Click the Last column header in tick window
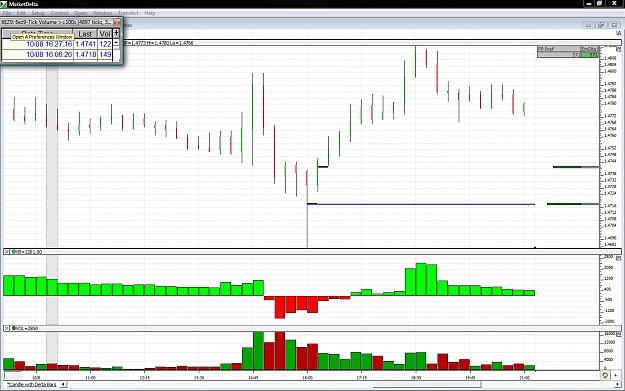Image resolution: width=625 pixels, height=391 pixels. tap(85, 34)
